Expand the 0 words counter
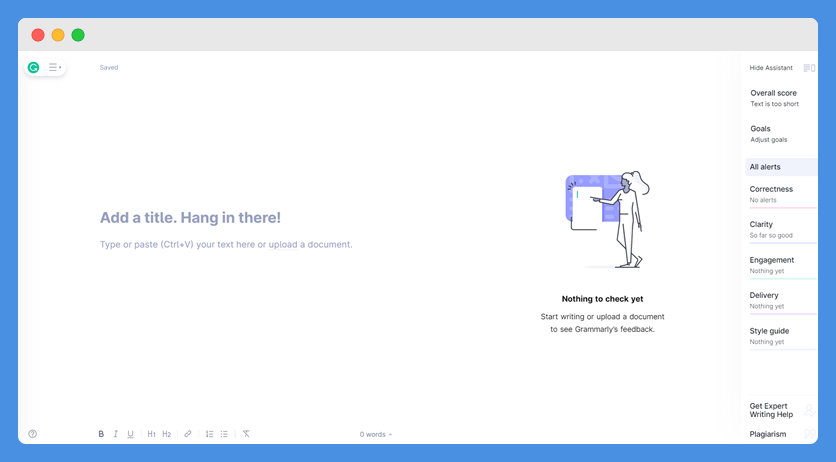Viewport: 836px width, 462px height. click(x=375, y=434)
